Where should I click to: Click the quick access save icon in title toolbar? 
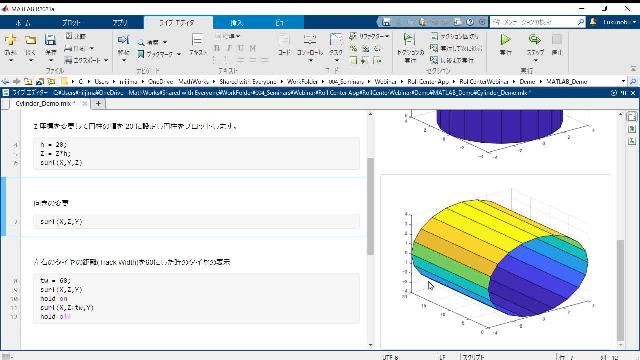(387, 22)
